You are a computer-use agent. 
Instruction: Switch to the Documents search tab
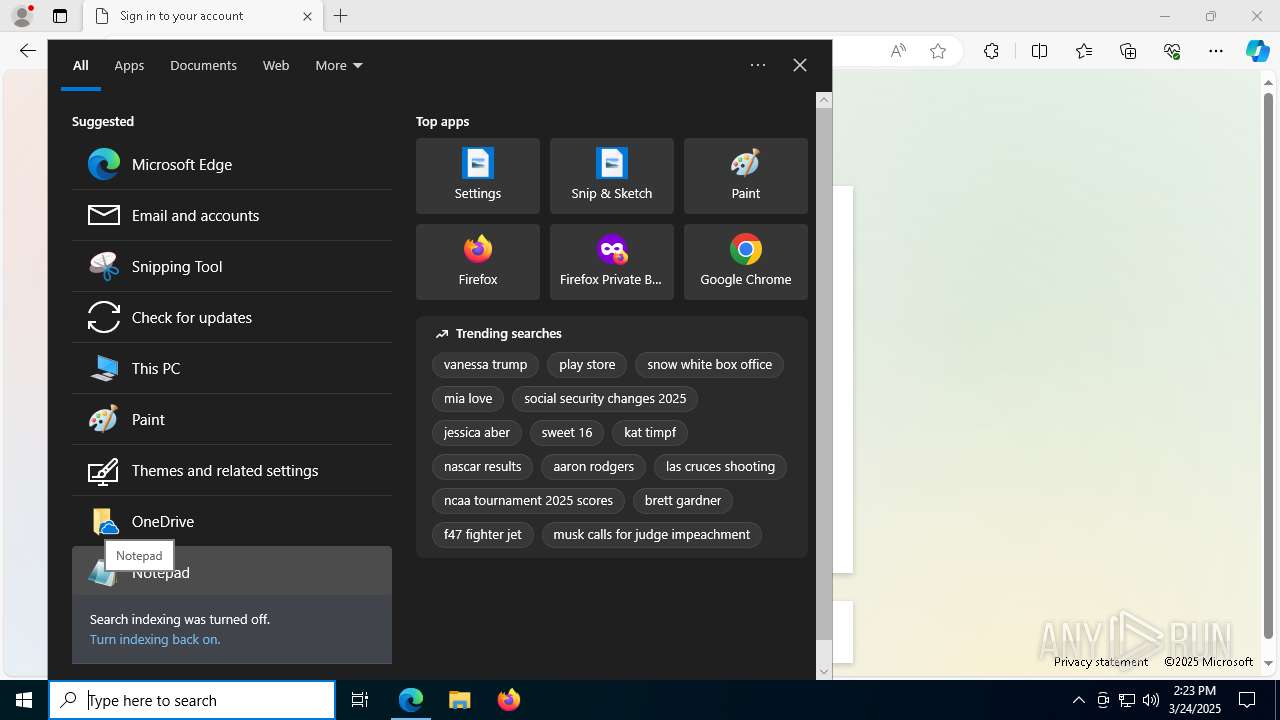[x=203, y=65]
